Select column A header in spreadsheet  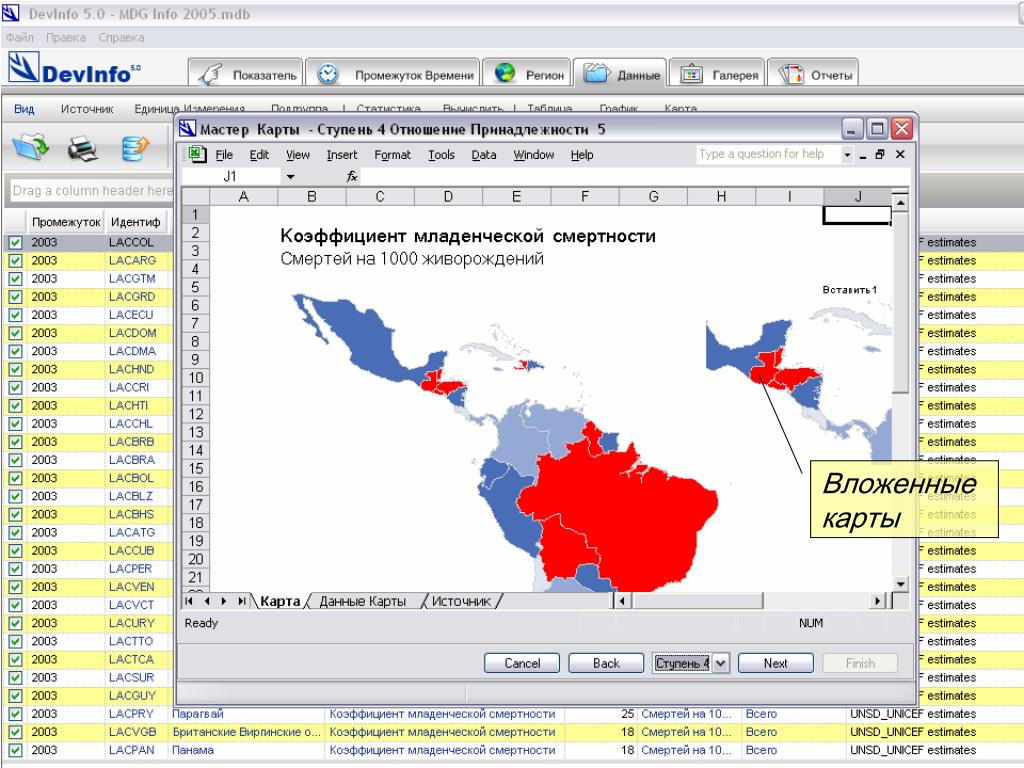point(244,197)
